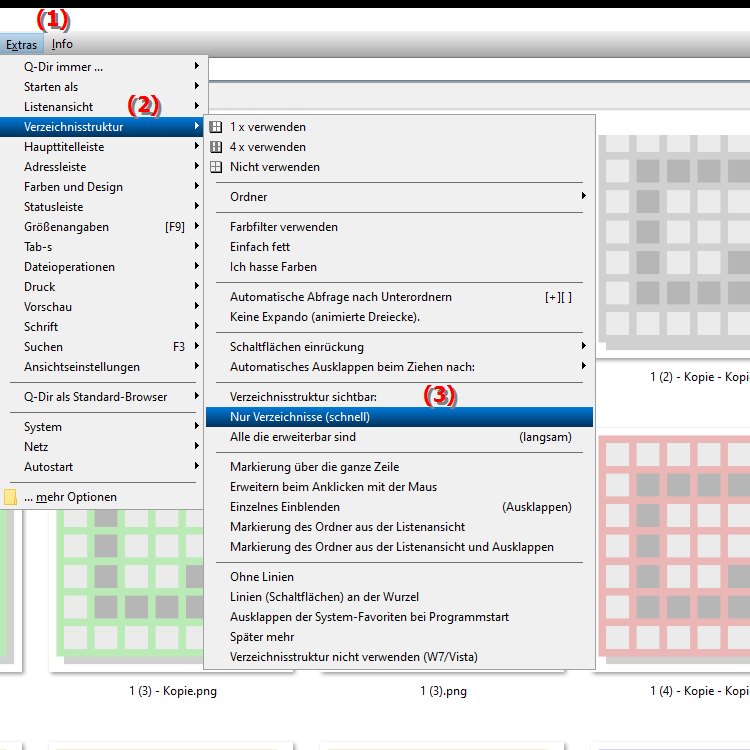The image size is (750, 750).
Task: Click the '4 x verwenden' grid icon
Action: coord(216,147)
